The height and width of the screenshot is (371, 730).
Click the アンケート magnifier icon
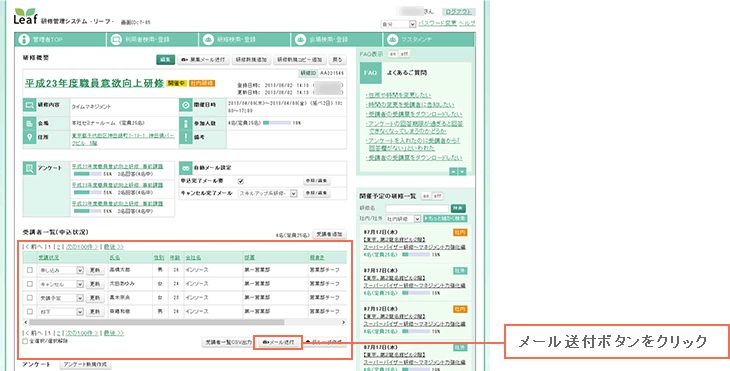pyautogui.click(x=29, y=168)
